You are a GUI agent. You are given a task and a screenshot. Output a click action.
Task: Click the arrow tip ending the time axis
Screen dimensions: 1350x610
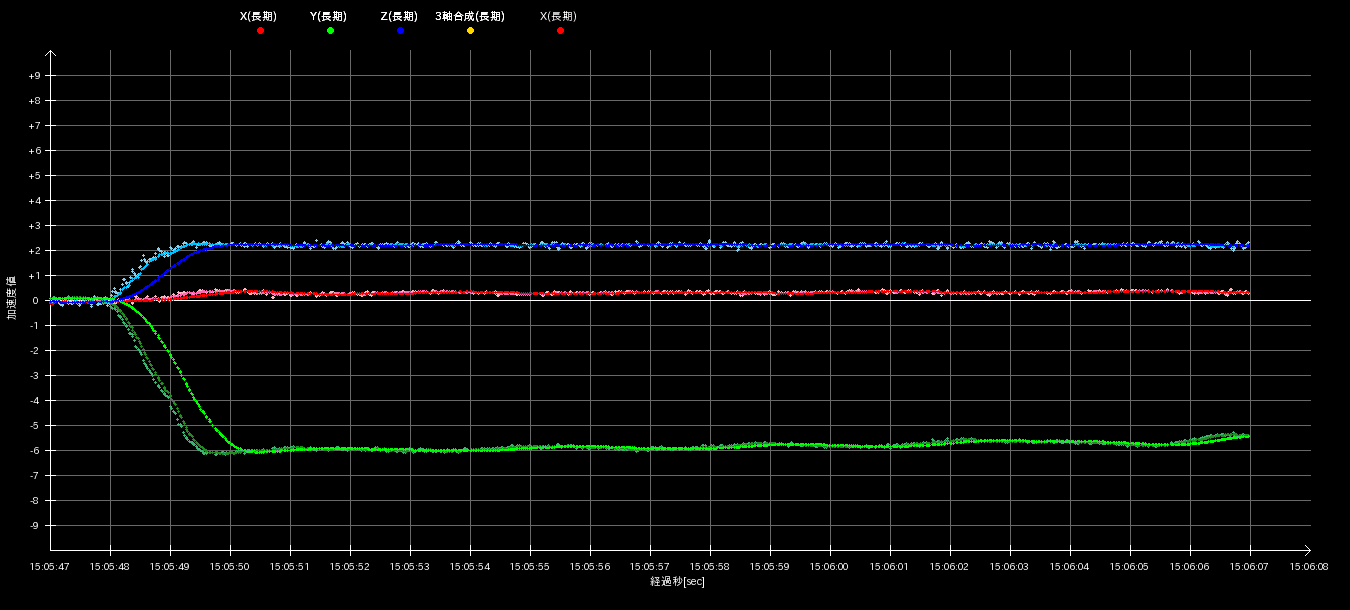coord(1306,549)
